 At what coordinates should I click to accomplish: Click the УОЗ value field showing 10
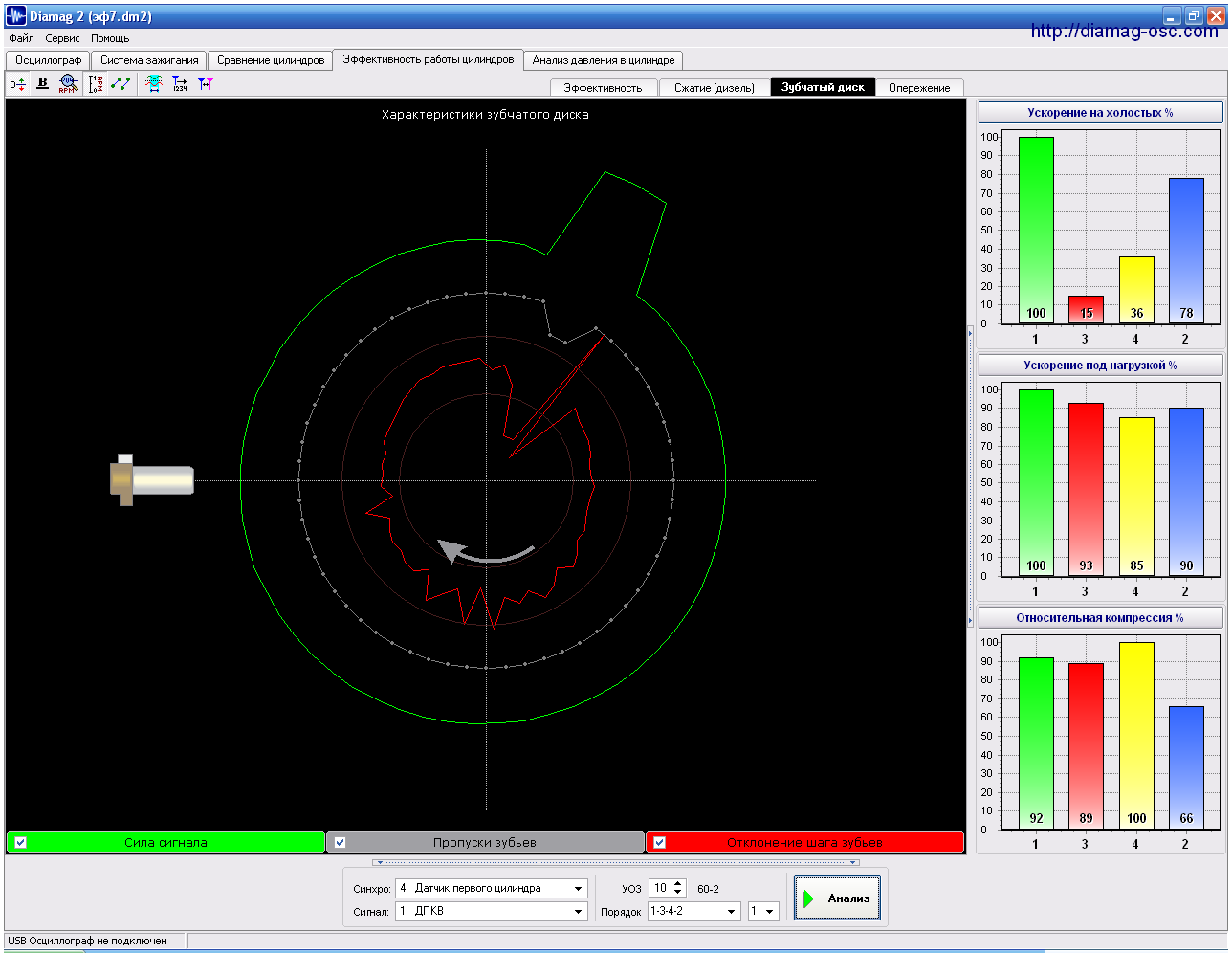(x=661, y=889)
